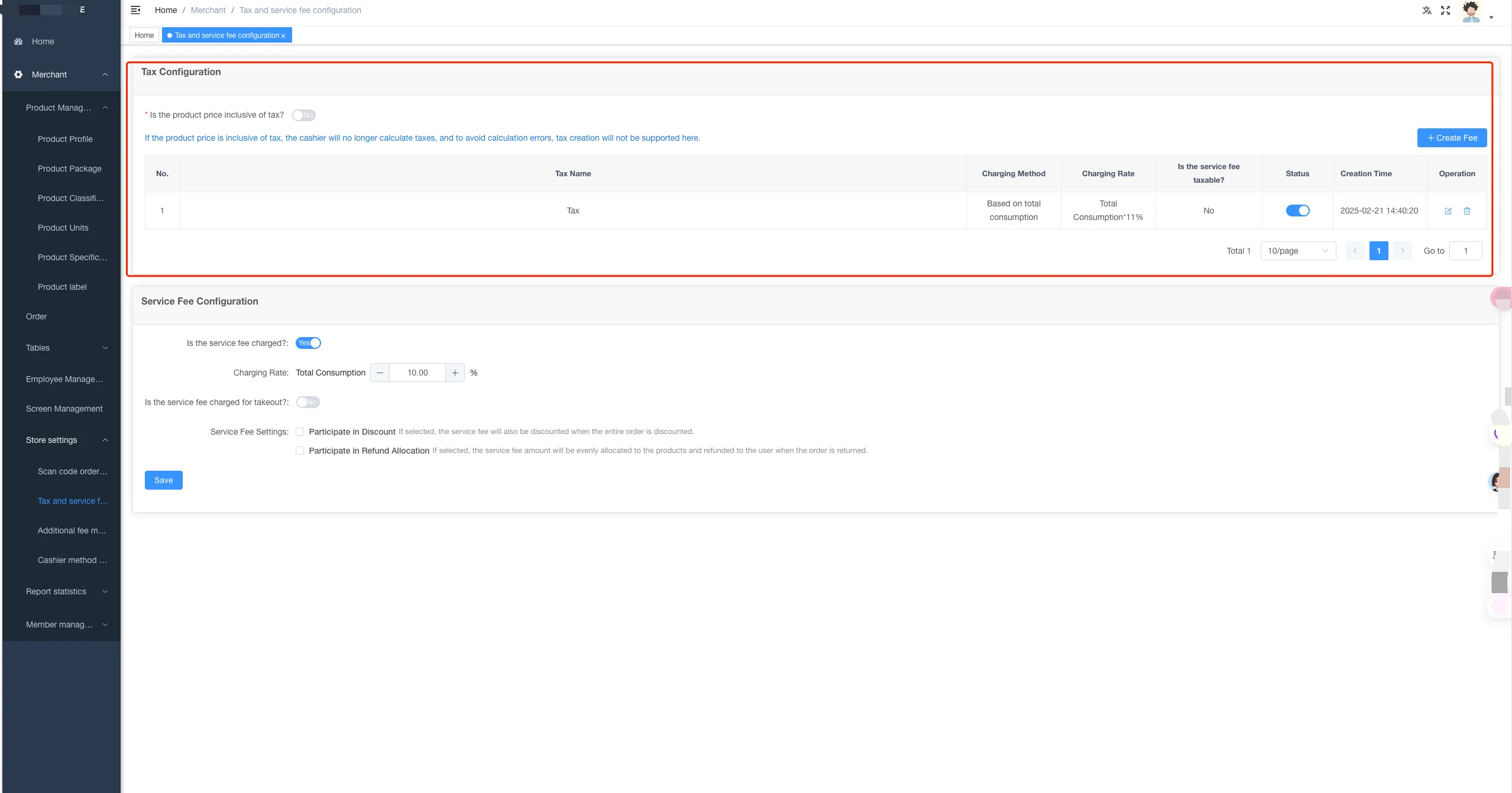This screenshot has width=1512, height=793.
Task: Click the Save button
Action: point(164,480)
